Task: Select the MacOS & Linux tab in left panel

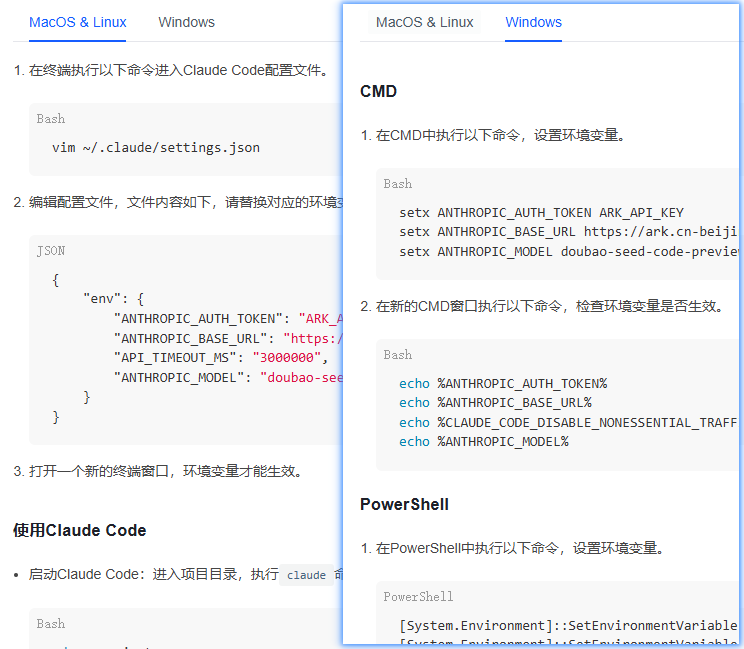Action: click(77, 22)
